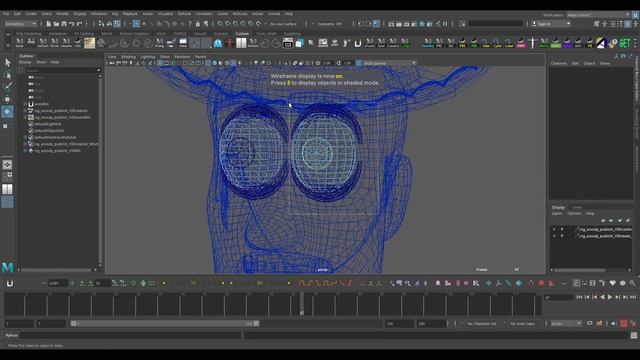Click the Undo arrow in status line
Screen dimensions: 640x360
(x=72, y=24)
